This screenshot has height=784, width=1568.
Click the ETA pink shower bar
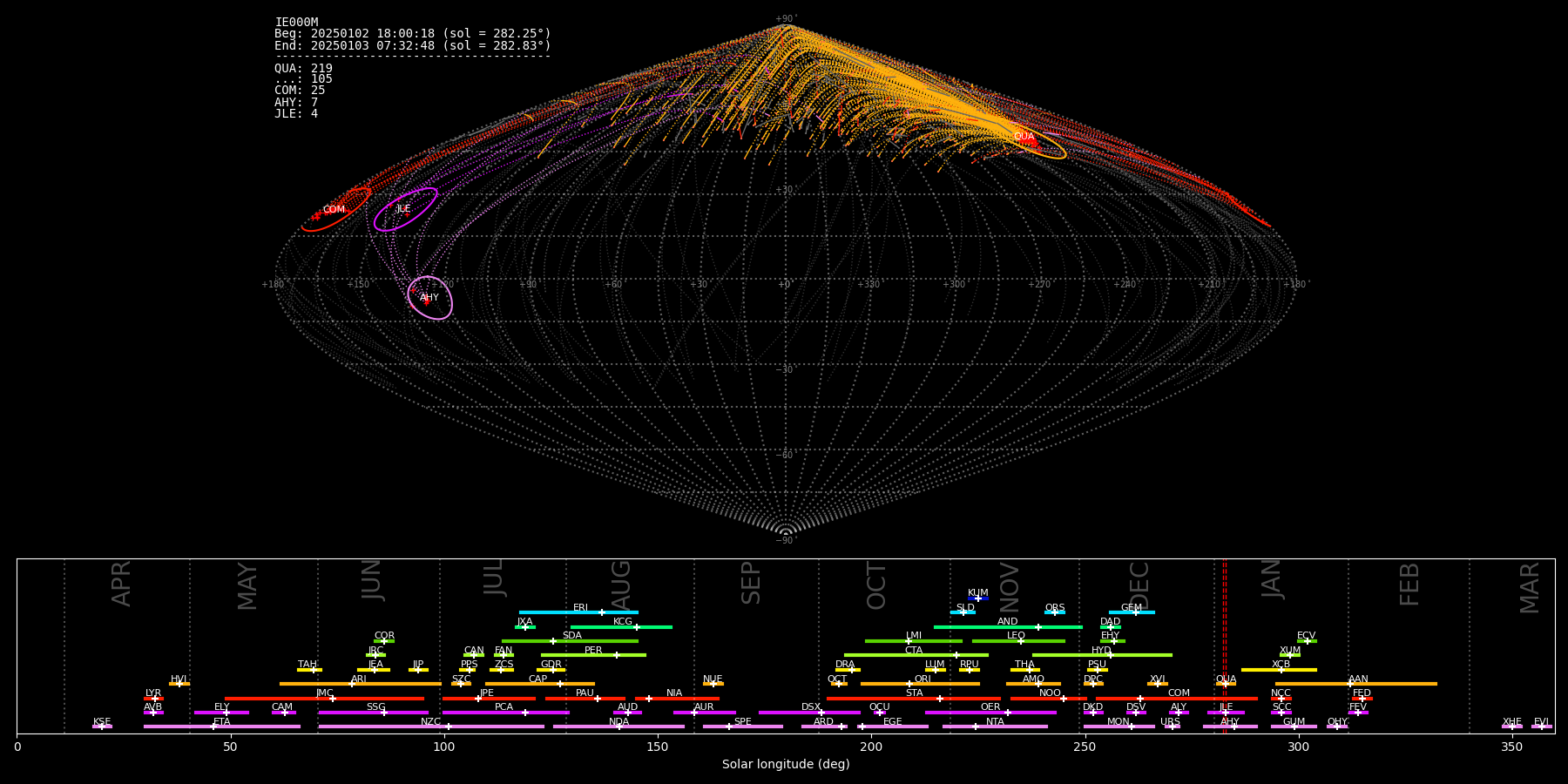[x=222, y=727]
